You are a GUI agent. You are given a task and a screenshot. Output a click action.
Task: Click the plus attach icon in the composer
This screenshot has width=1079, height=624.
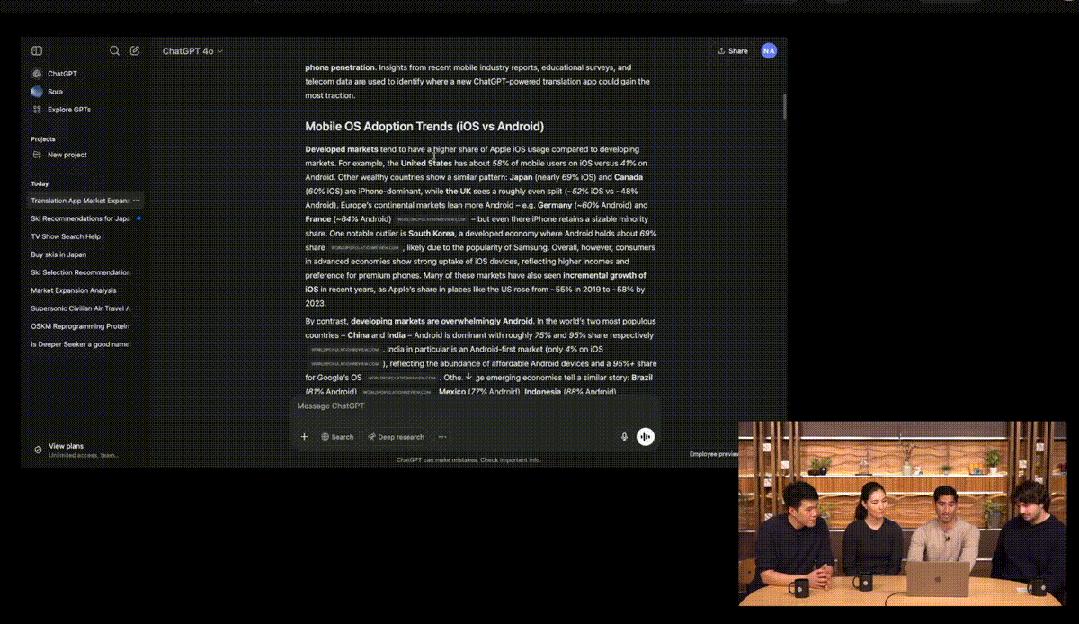[305, 437]
